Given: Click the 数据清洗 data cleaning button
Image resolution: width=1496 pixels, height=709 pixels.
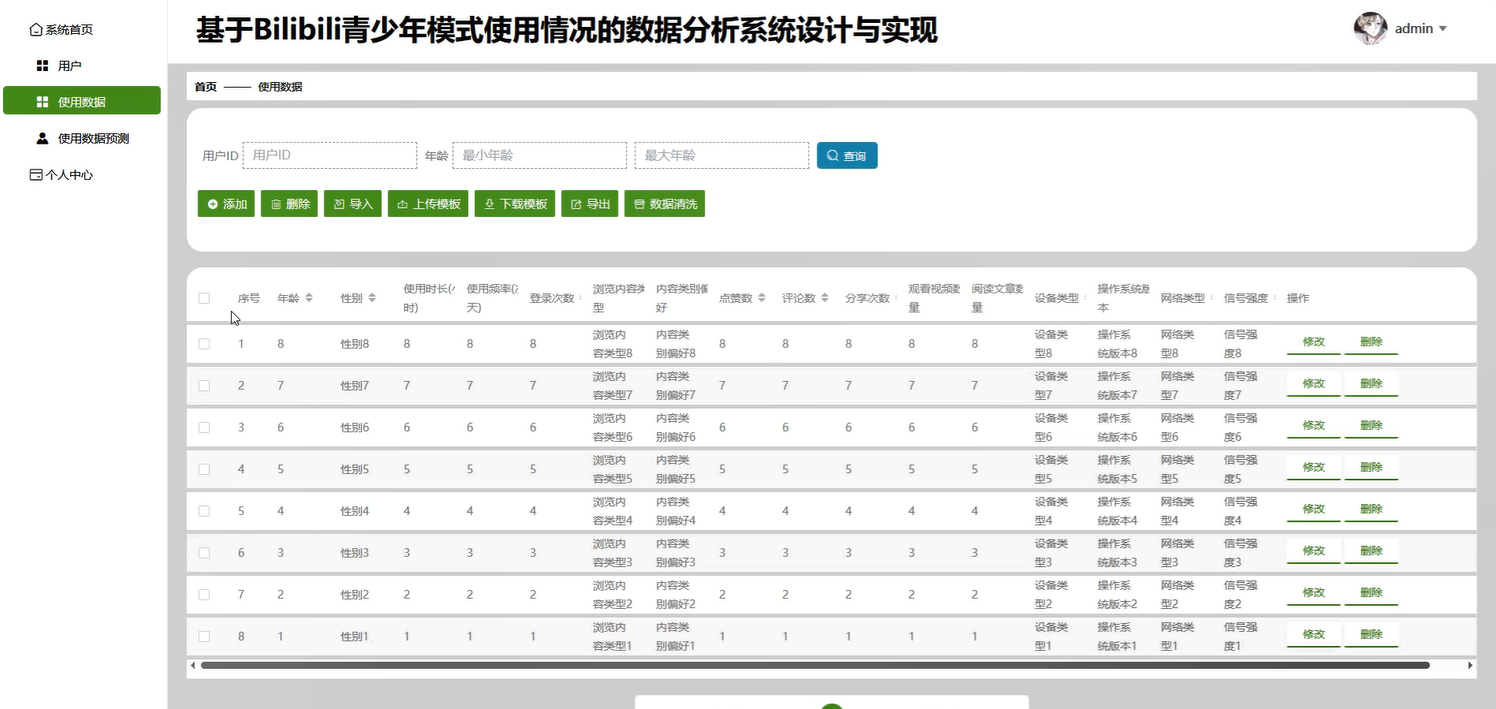Looking at the screenshot, I should (x=665, y=204).
